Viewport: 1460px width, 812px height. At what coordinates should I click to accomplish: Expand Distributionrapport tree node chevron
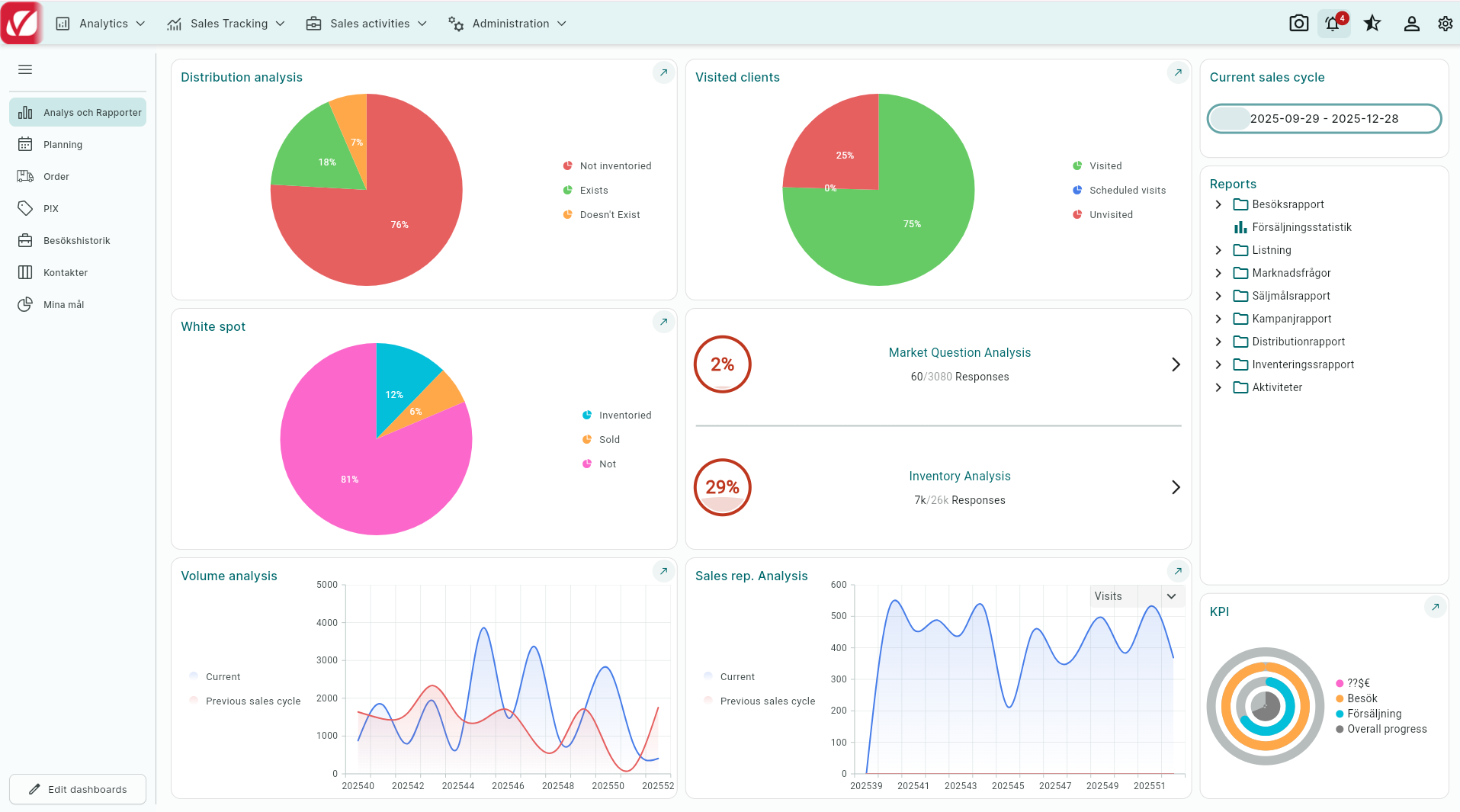pyautogui.click(x=1218, y=342)
